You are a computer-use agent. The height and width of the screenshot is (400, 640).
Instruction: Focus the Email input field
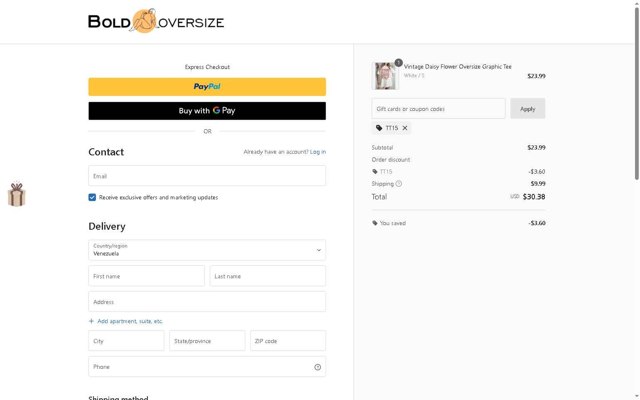point(207,176)
